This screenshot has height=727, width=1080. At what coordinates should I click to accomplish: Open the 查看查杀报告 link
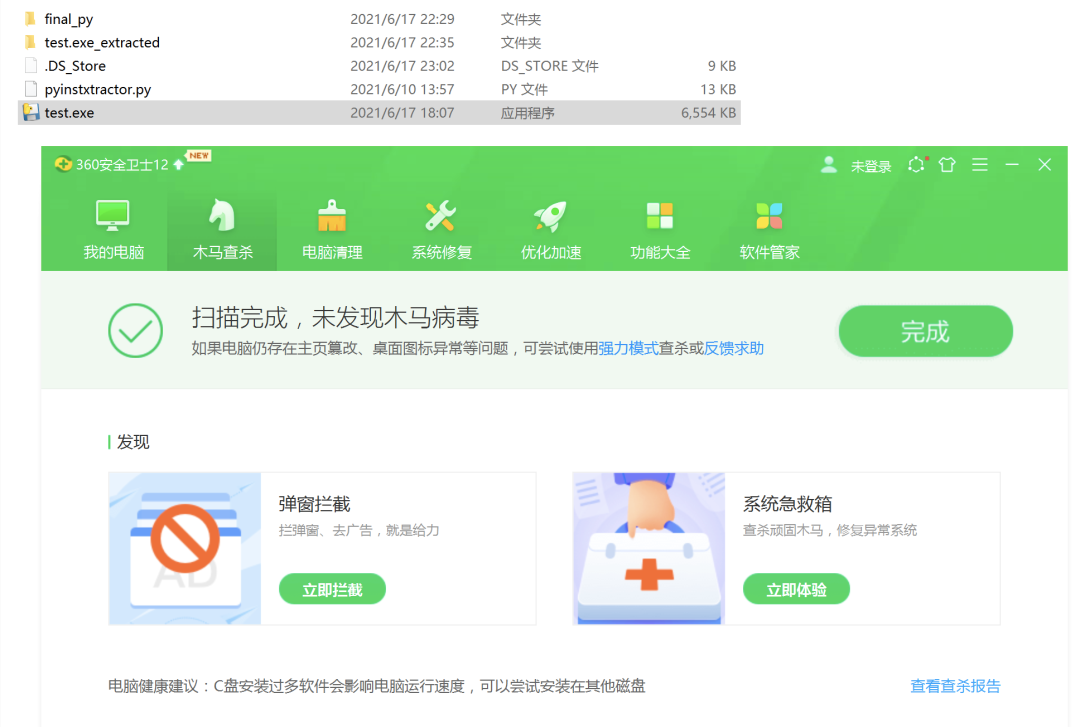(955, 686)
